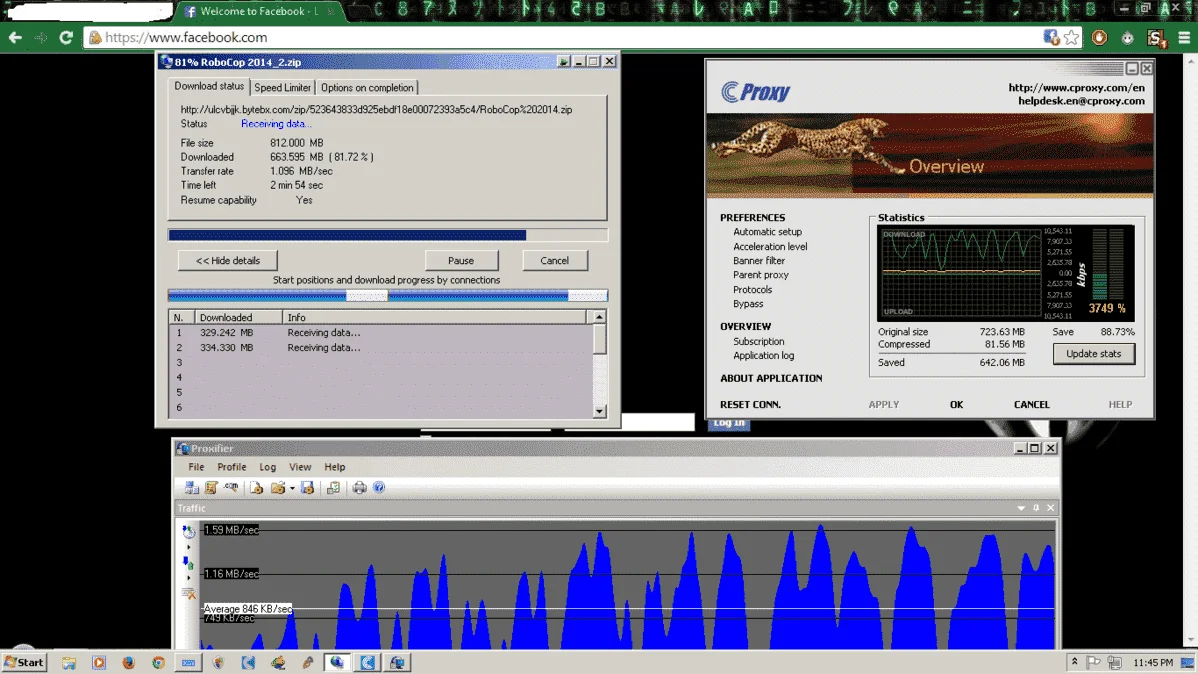Click the blue download arrow traffic icon
Viewport: 1198px width, 674px height.
189,562
